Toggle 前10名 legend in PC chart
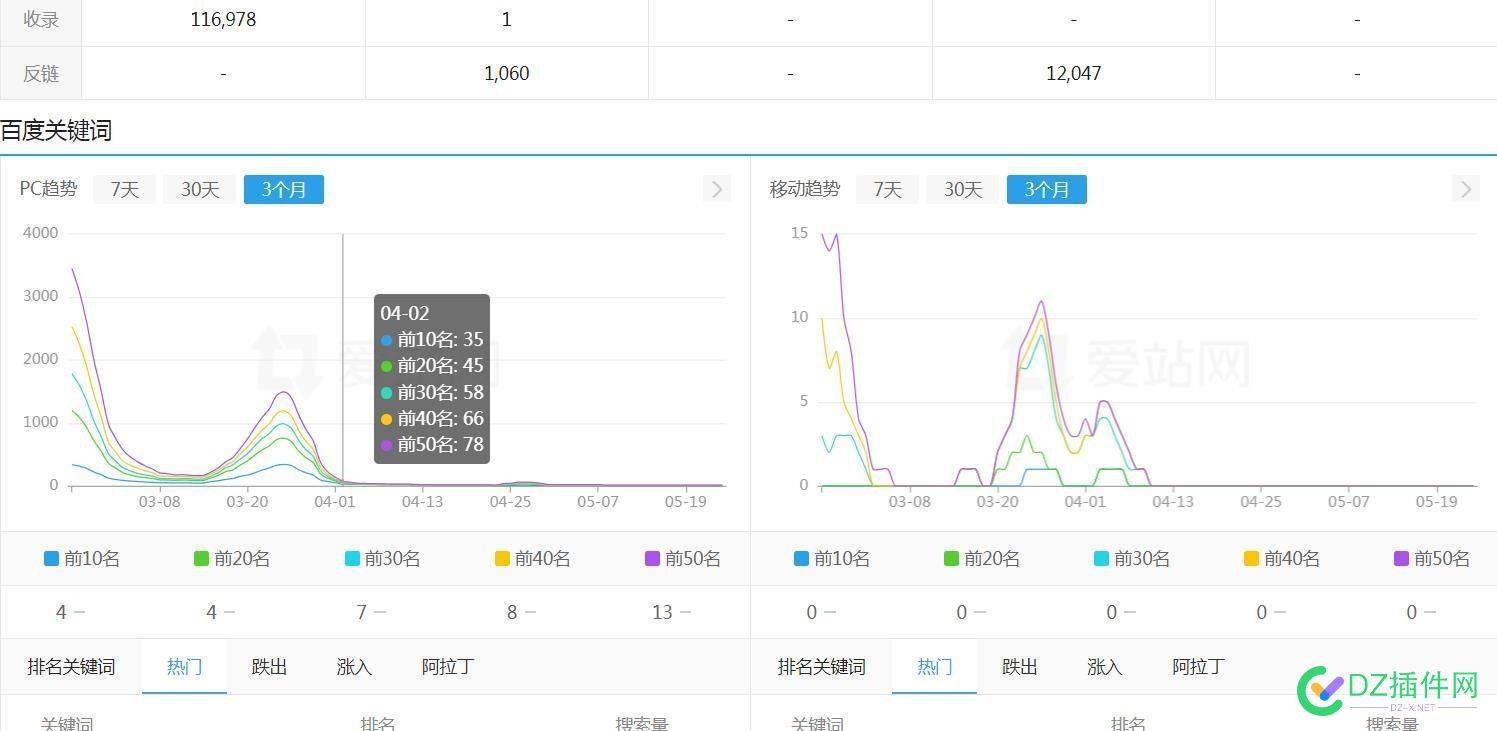Screen dimensions: 1497x731 coord(82,559)
